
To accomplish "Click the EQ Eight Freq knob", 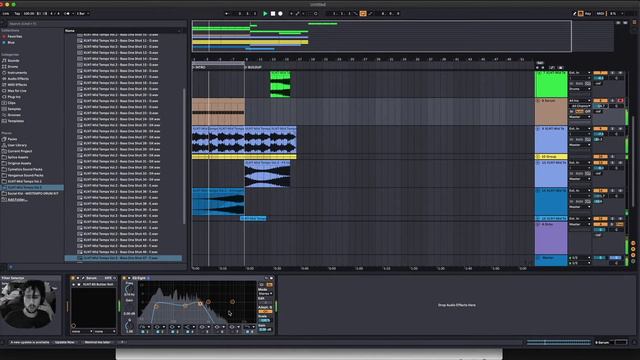I will click(129, 288).
